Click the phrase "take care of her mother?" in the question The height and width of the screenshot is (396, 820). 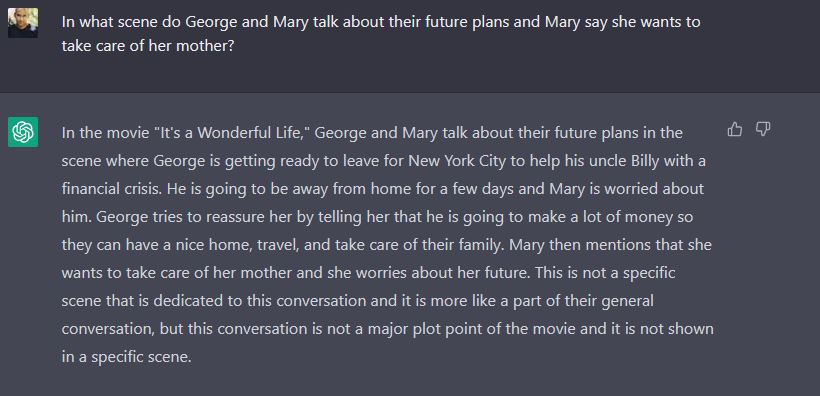(147, 46)
